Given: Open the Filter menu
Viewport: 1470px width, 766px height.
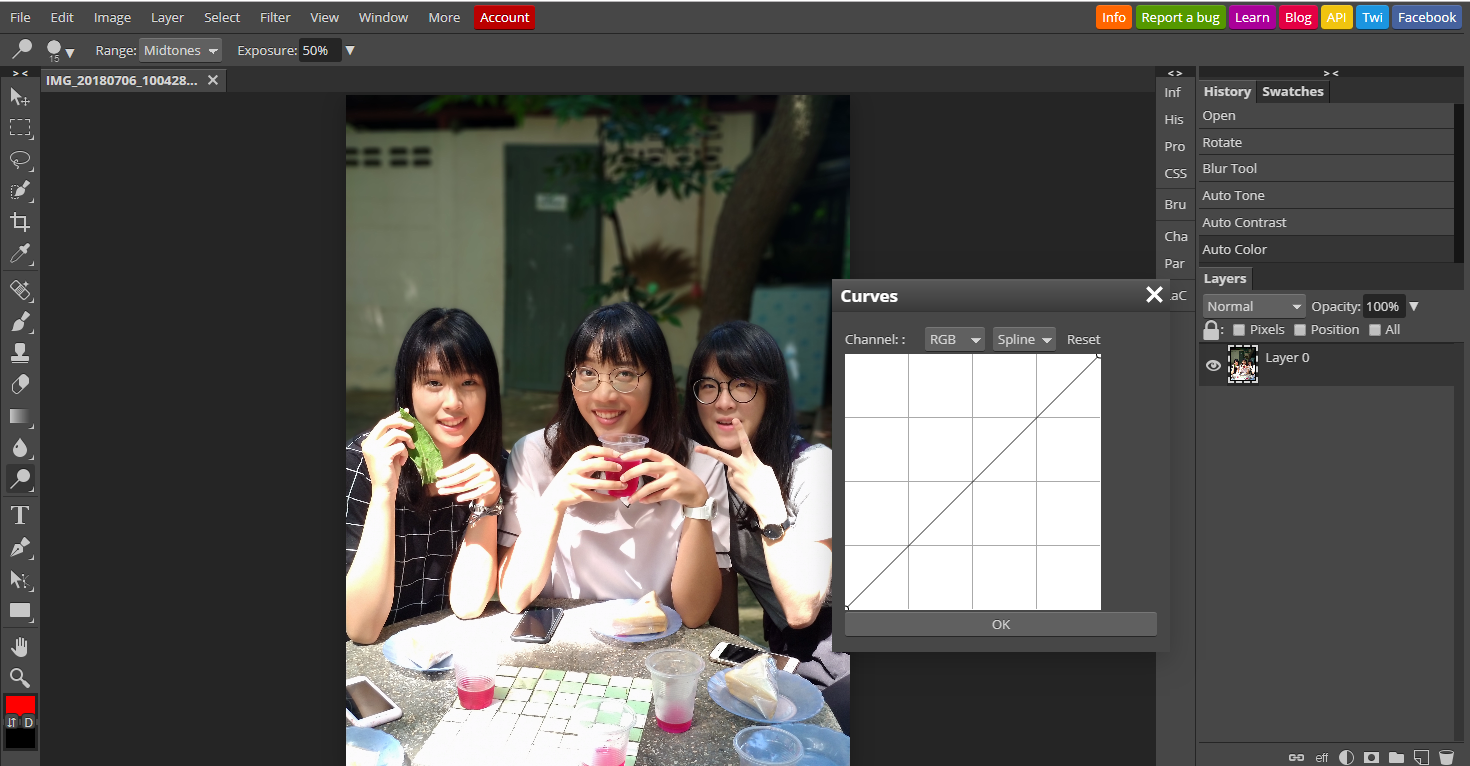Looking at the screenshot, I should click(275, 17).
